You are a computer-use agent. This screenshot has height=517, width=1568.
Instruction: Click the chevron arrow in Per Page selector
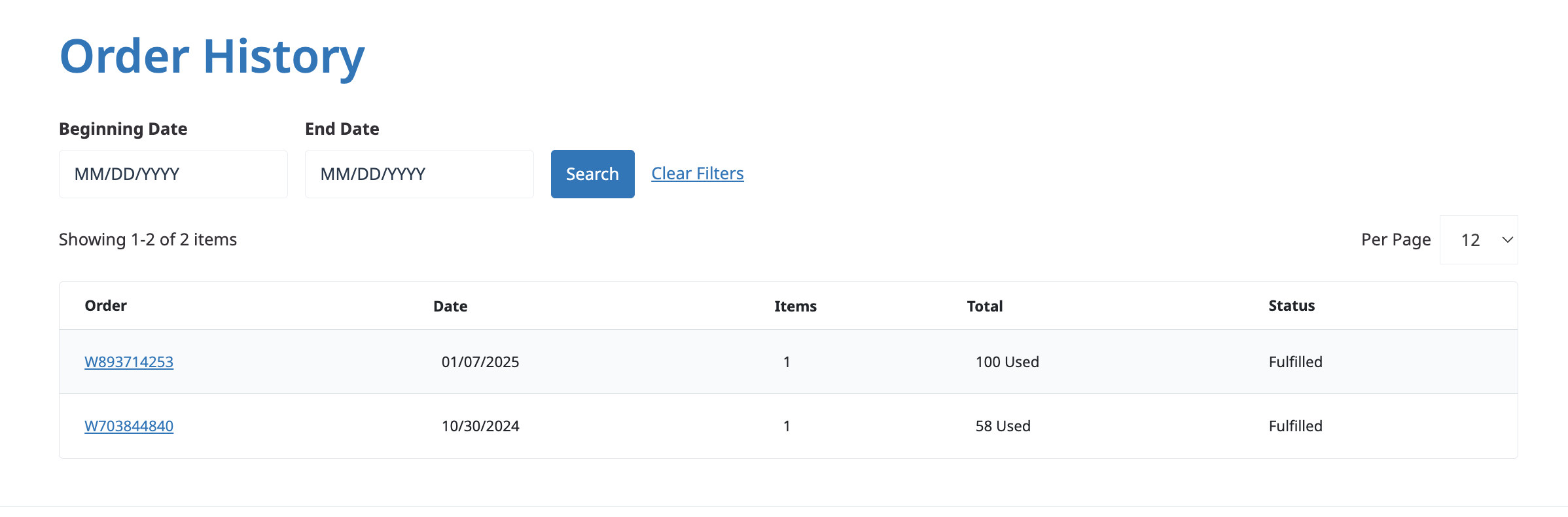click(1507, 240)
